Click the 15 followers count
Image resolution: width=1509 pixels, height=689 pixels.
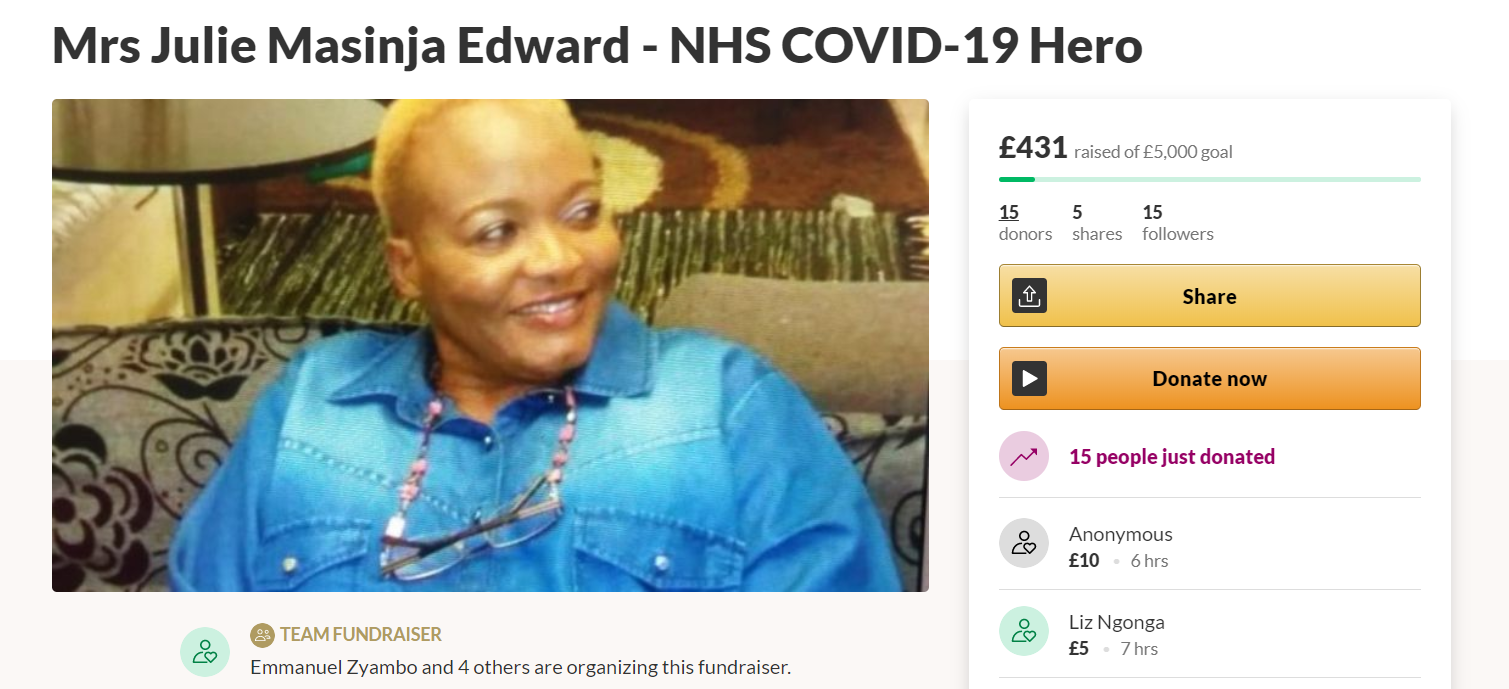(x=1178, y=223)
